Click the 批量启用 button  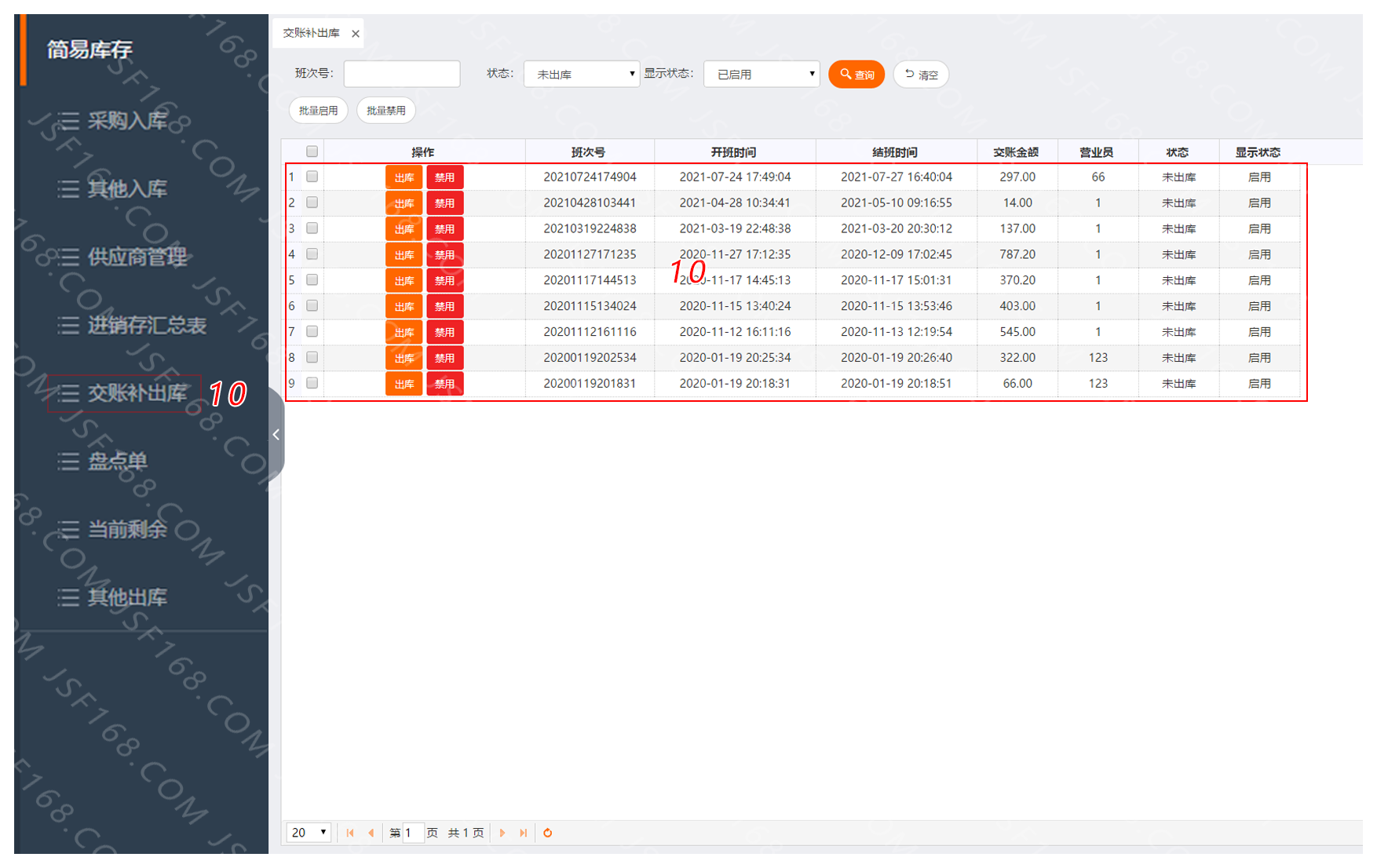tap(319, 111)
